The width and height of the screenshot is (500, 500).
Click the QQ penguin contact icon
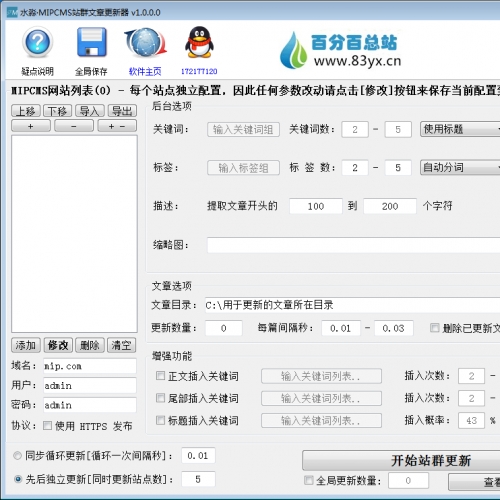click(199, 42)
